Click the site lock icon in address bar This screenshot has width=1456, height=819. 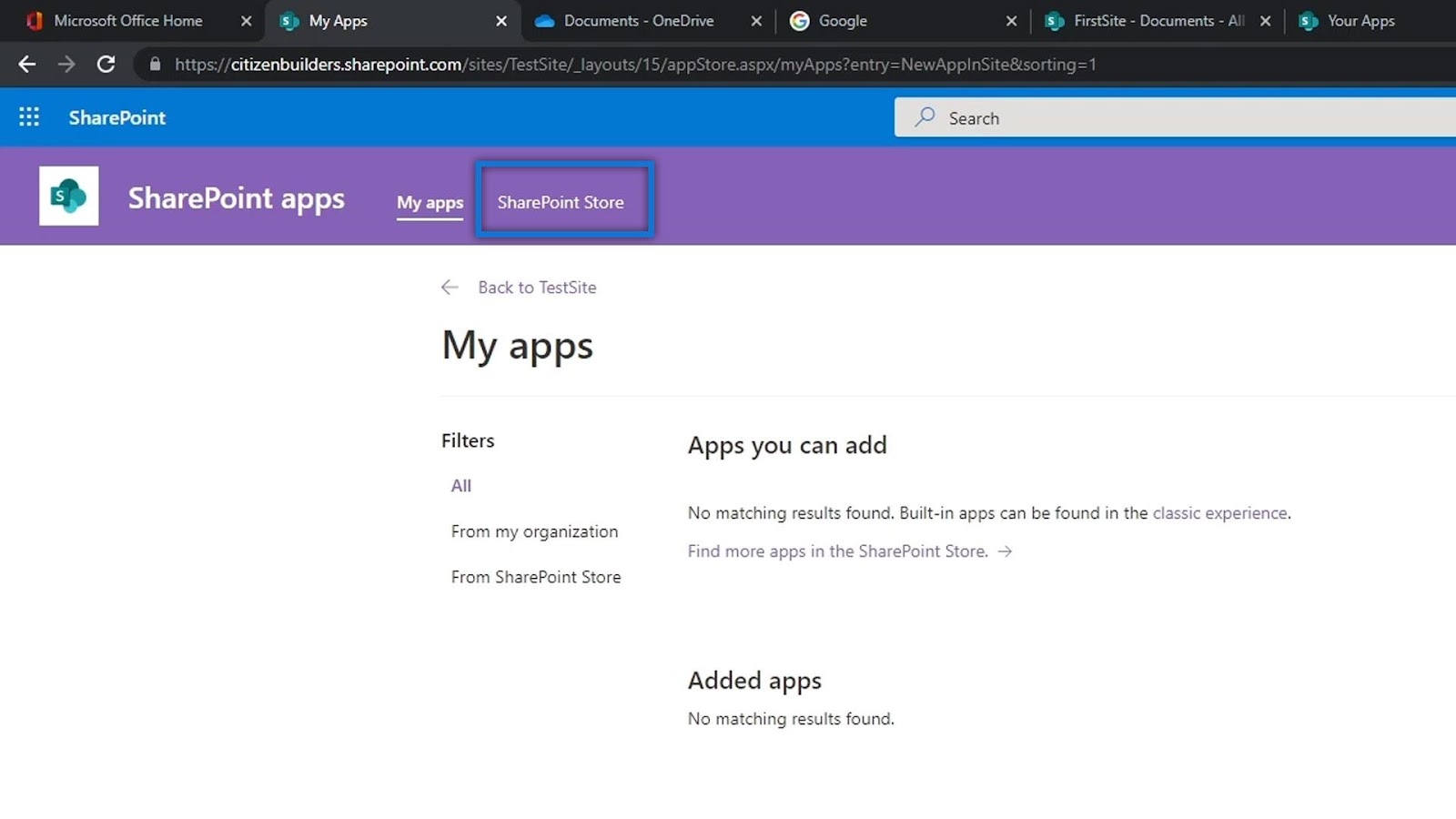click(x=155, y=65)
